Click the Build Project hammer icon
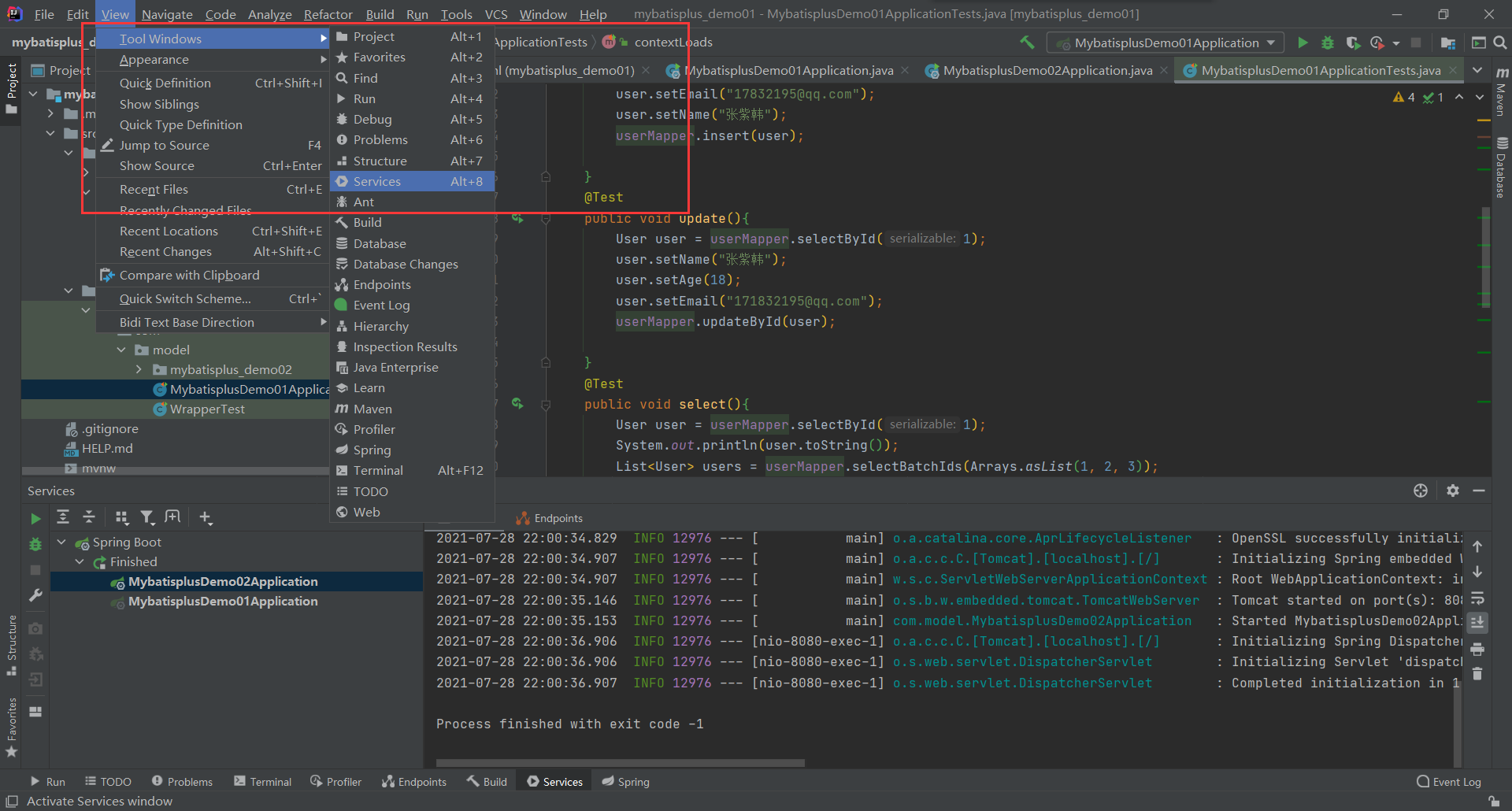The image size is (1512, 811). click(x=1027, y=43)
